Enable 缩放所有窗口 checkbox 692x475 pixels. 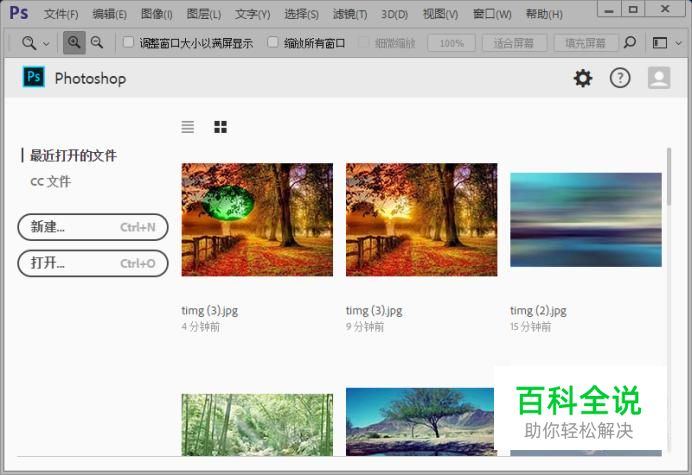(x=273, y=42)
